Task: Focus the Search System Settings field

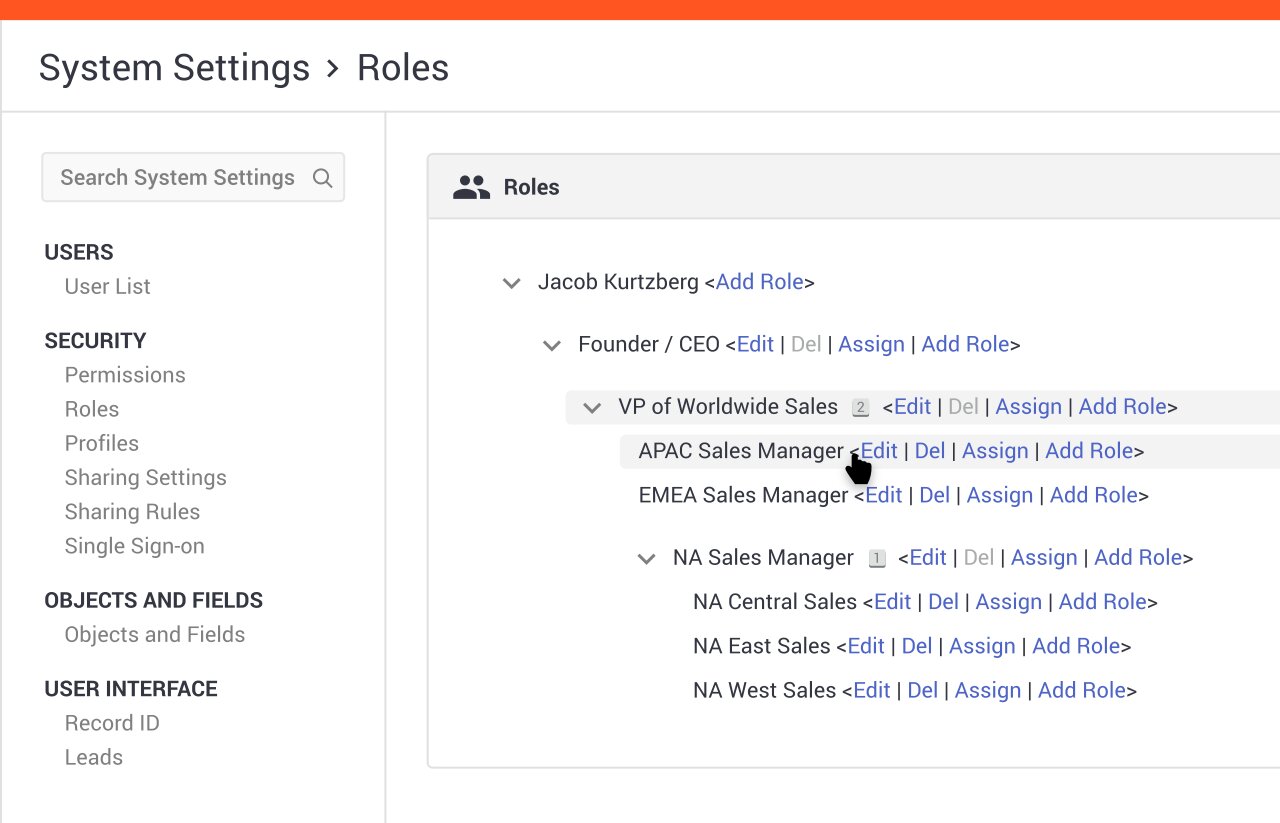Action: (178, 178)
